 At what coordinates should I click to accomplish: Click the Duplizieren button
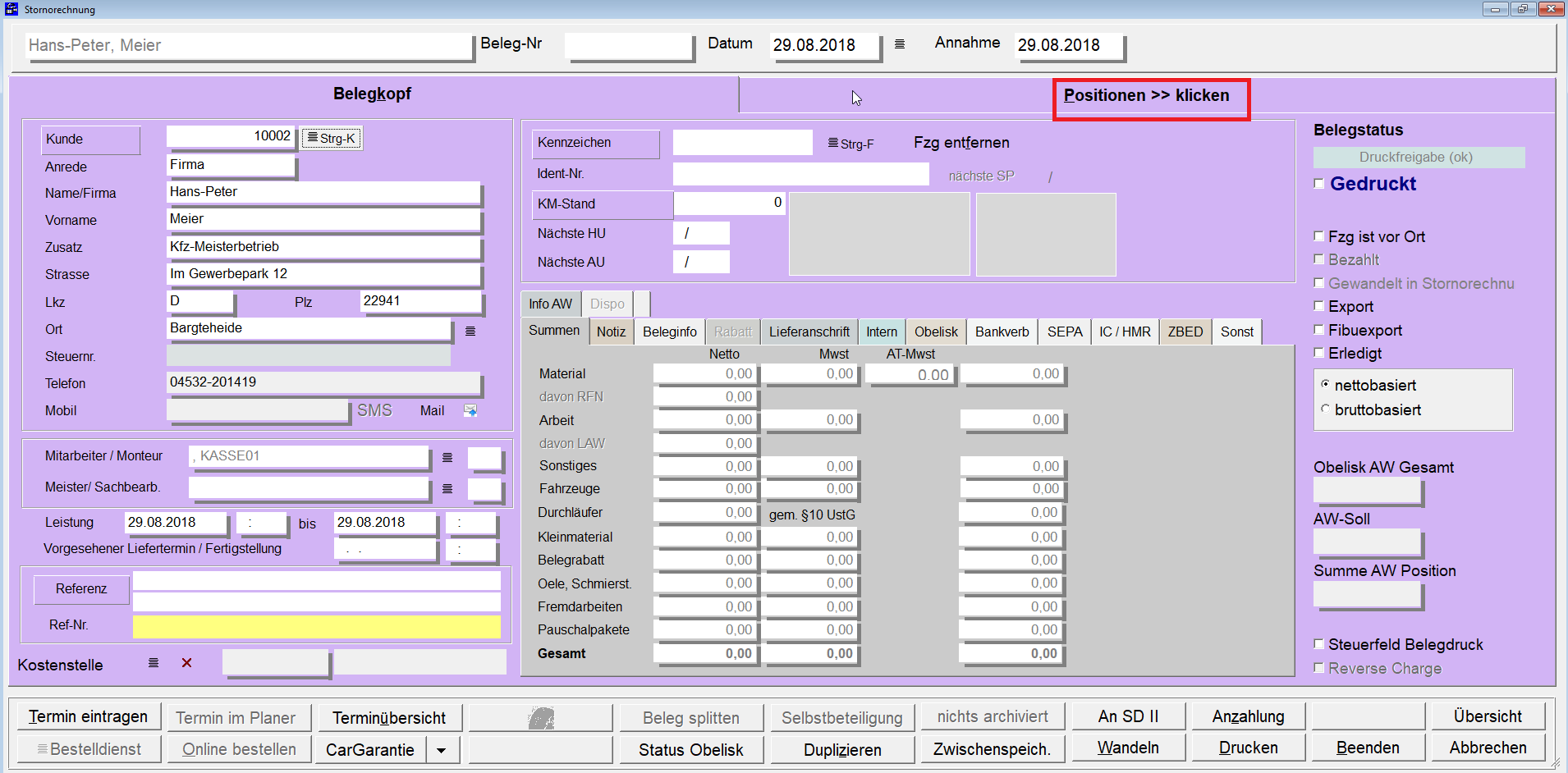[x=842, y=750]
